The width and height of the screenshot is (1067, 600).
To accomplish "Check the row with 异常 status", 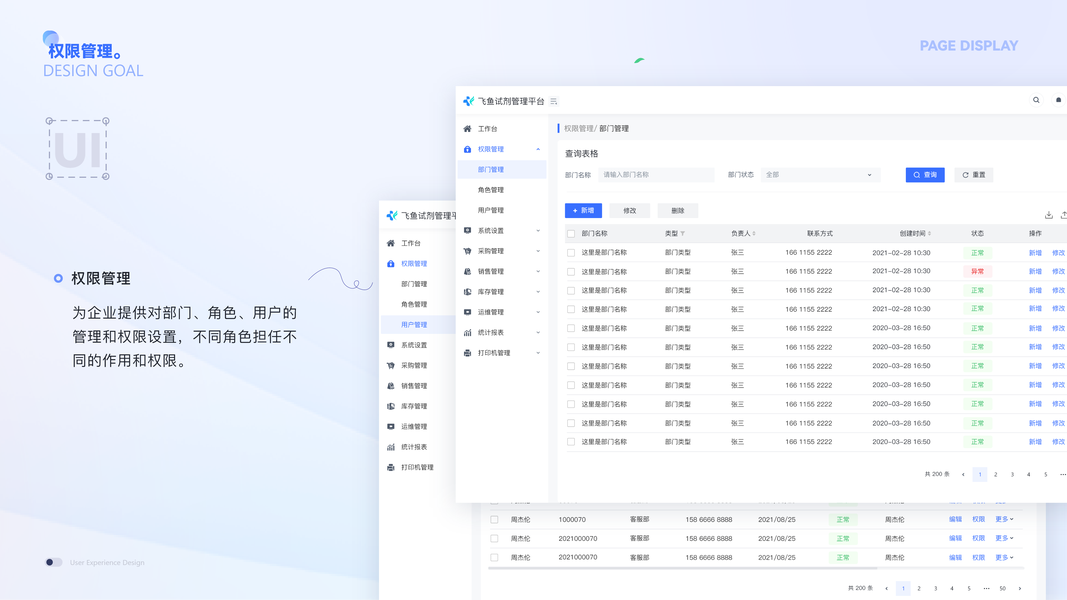I will click(x=571, y=271).
